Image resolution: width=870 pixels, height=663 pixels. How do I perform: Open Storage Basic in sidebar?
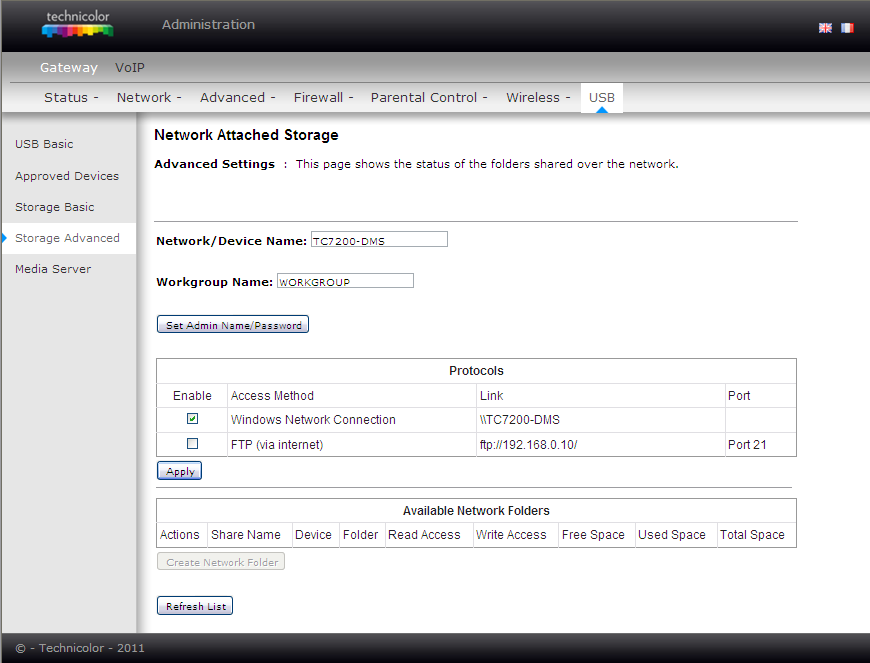55,207
